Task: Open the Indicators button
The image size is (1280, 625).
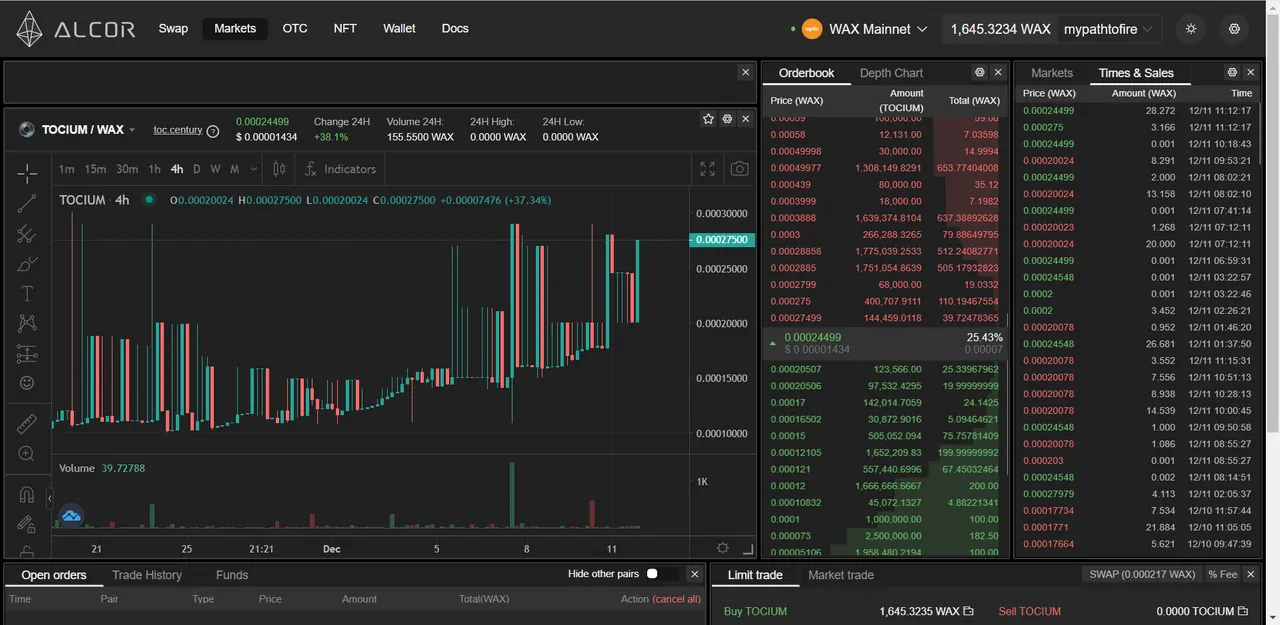Action: click(x=341, y=169)
